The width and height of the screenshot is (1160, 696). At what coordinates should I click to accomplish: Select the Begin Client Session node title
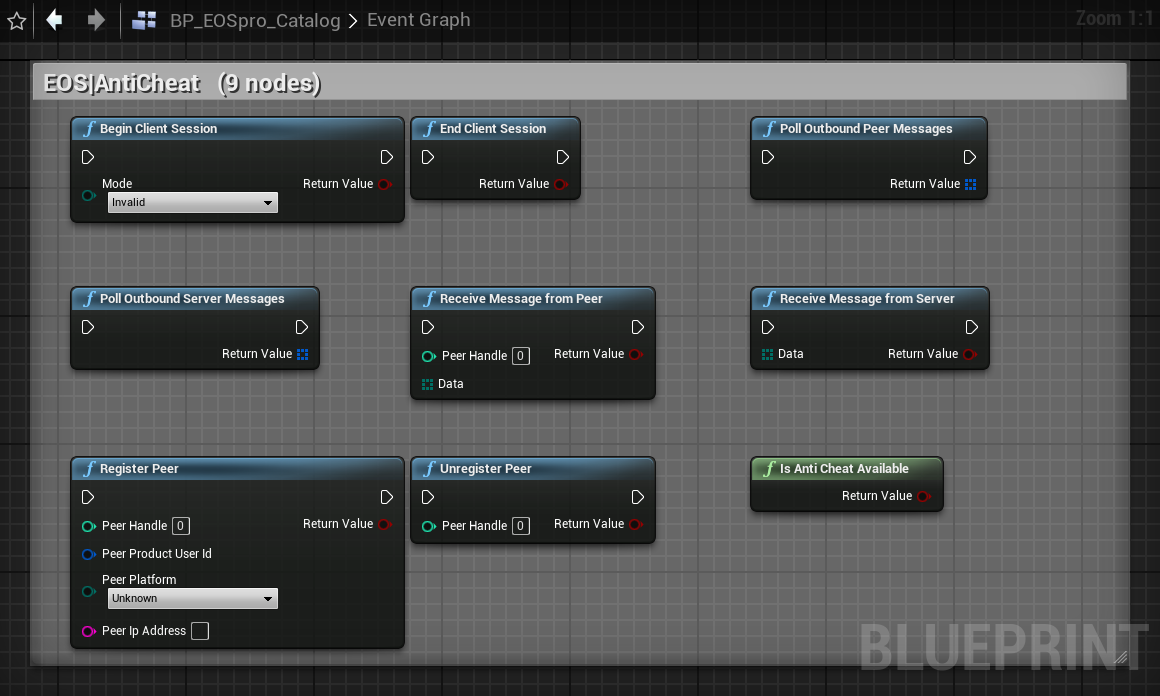(158, 129)
